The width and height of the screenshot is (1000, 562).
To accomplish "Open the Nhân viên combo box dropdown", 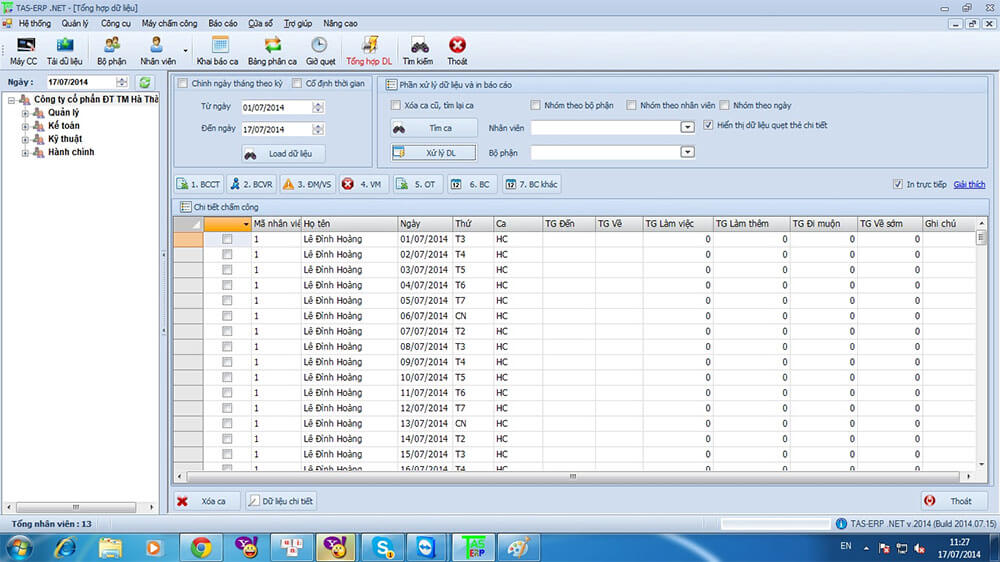I will (x=687, y=128).
